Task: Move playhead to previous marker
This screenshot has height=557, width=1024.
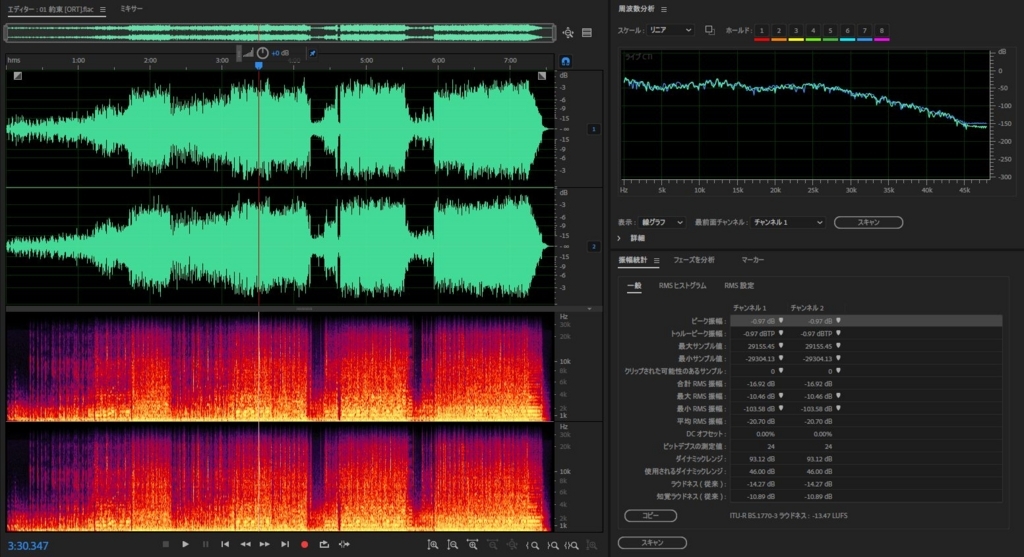Action: tap(225, 544)
